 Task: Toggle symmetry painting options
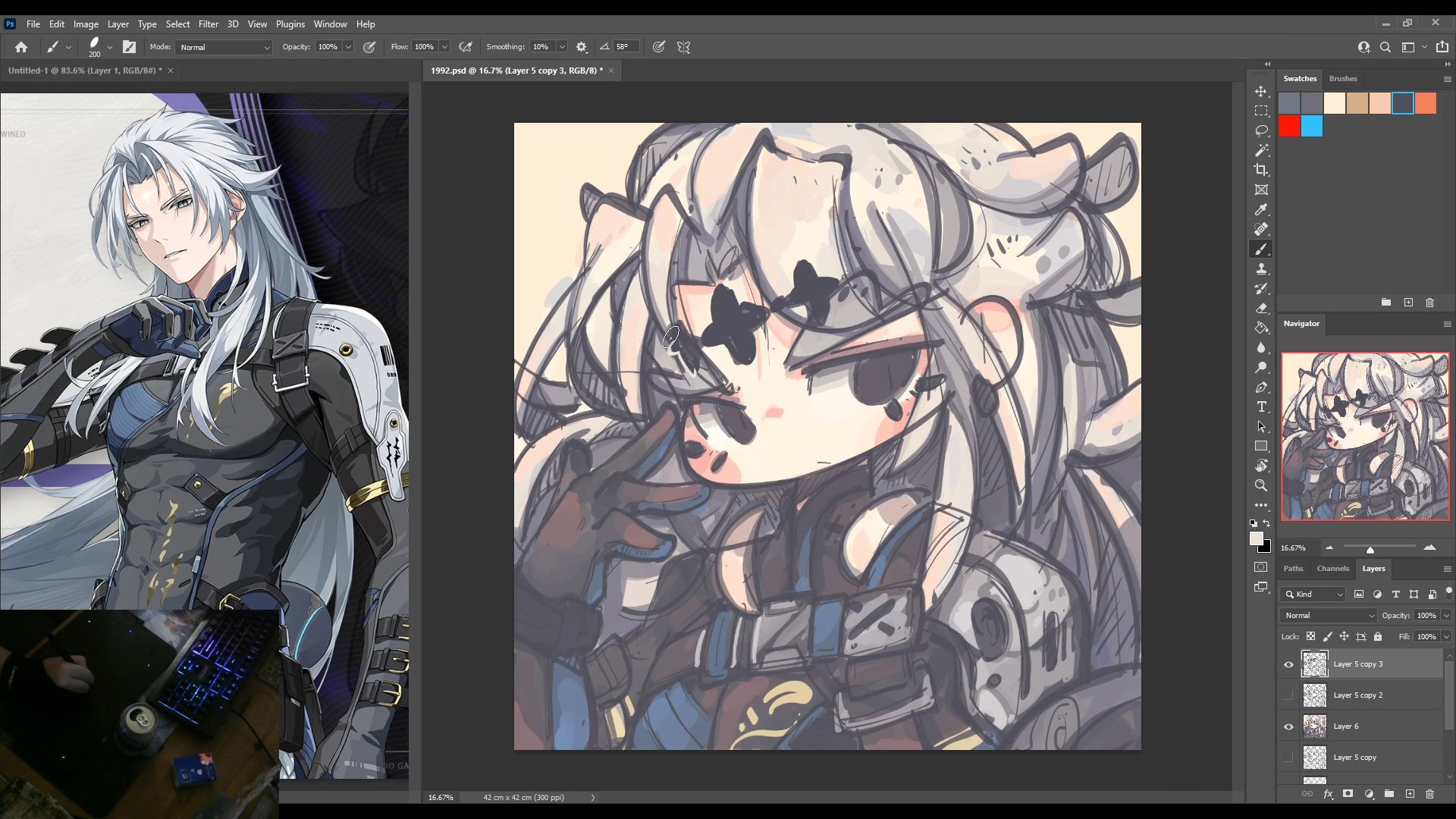point(683,47)
